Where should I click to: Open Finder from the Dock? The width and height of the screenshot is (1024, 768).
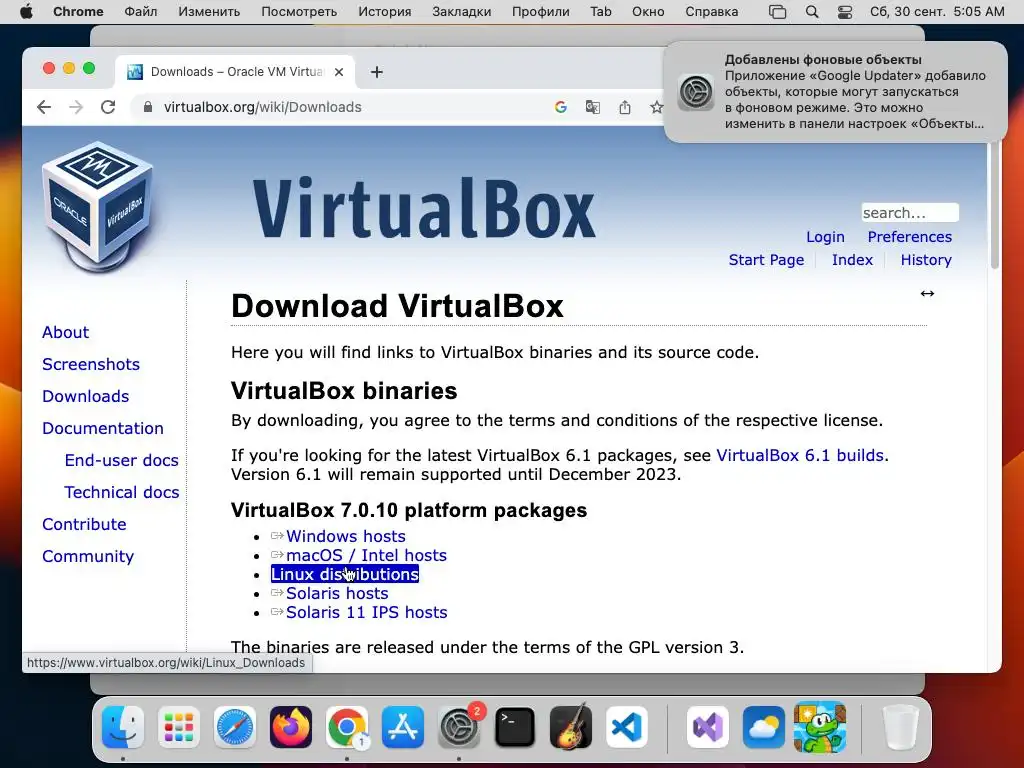tap(123, 727)
